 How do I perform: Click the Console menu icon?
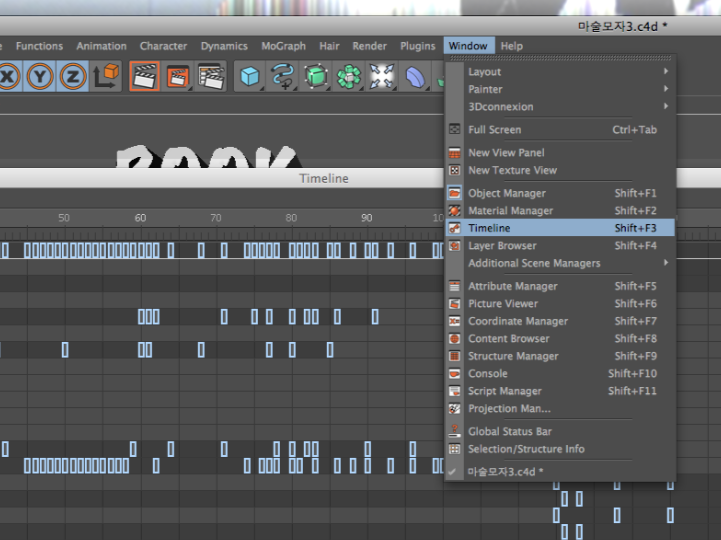454,373
